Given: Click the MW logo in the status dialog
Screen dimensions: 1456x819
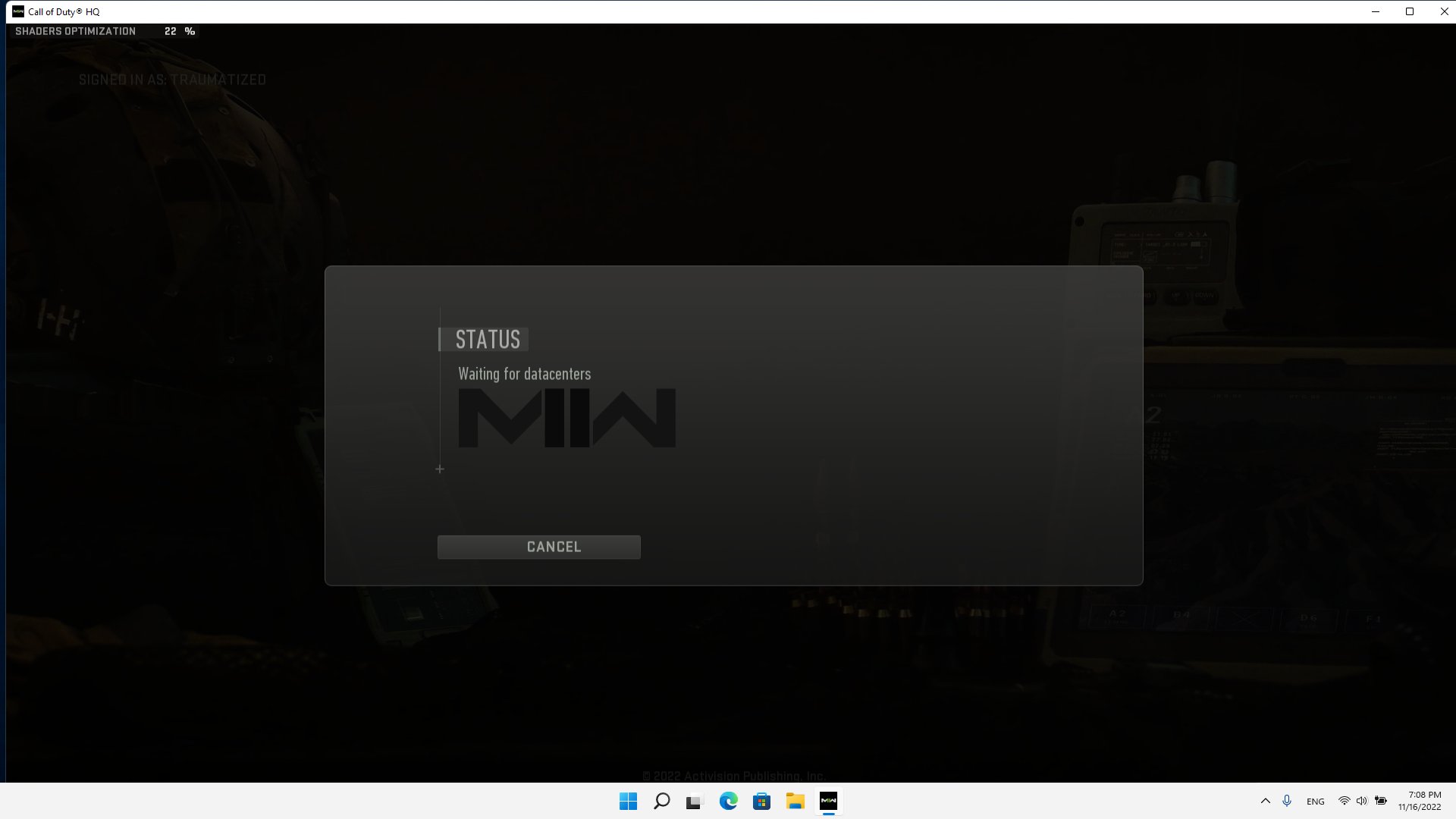Looking at the screenshot, I should (x=566, y=418).
